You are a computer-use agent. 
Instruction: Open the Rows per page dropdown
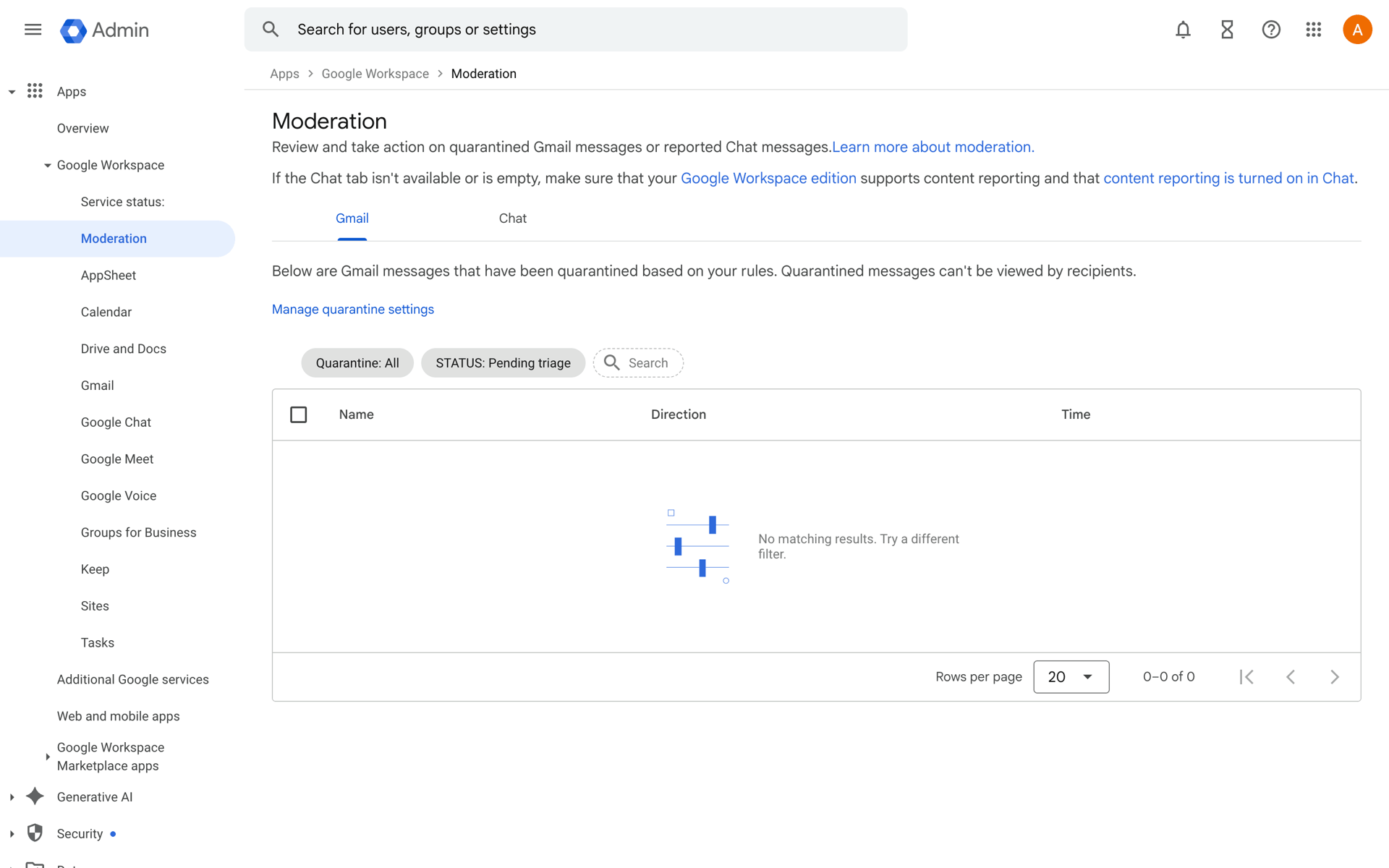click(1071, 677)
